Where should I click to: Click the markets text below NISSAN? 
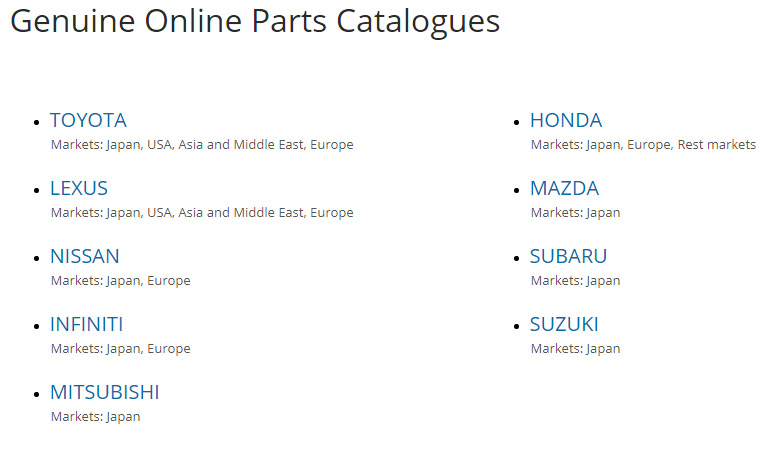121,281
